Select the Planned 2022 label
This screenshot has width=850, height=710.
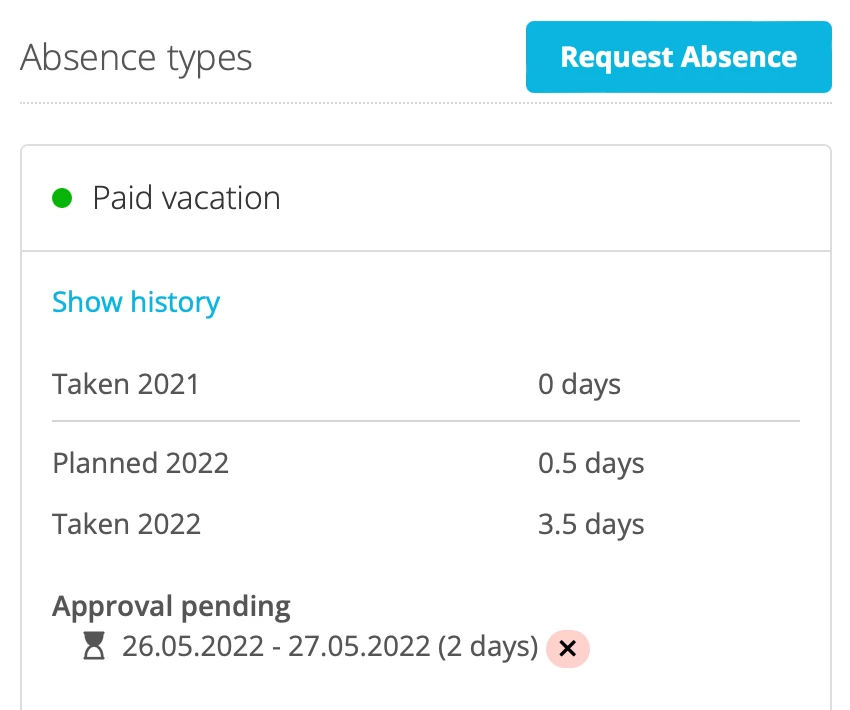click(x=141, y=464)
